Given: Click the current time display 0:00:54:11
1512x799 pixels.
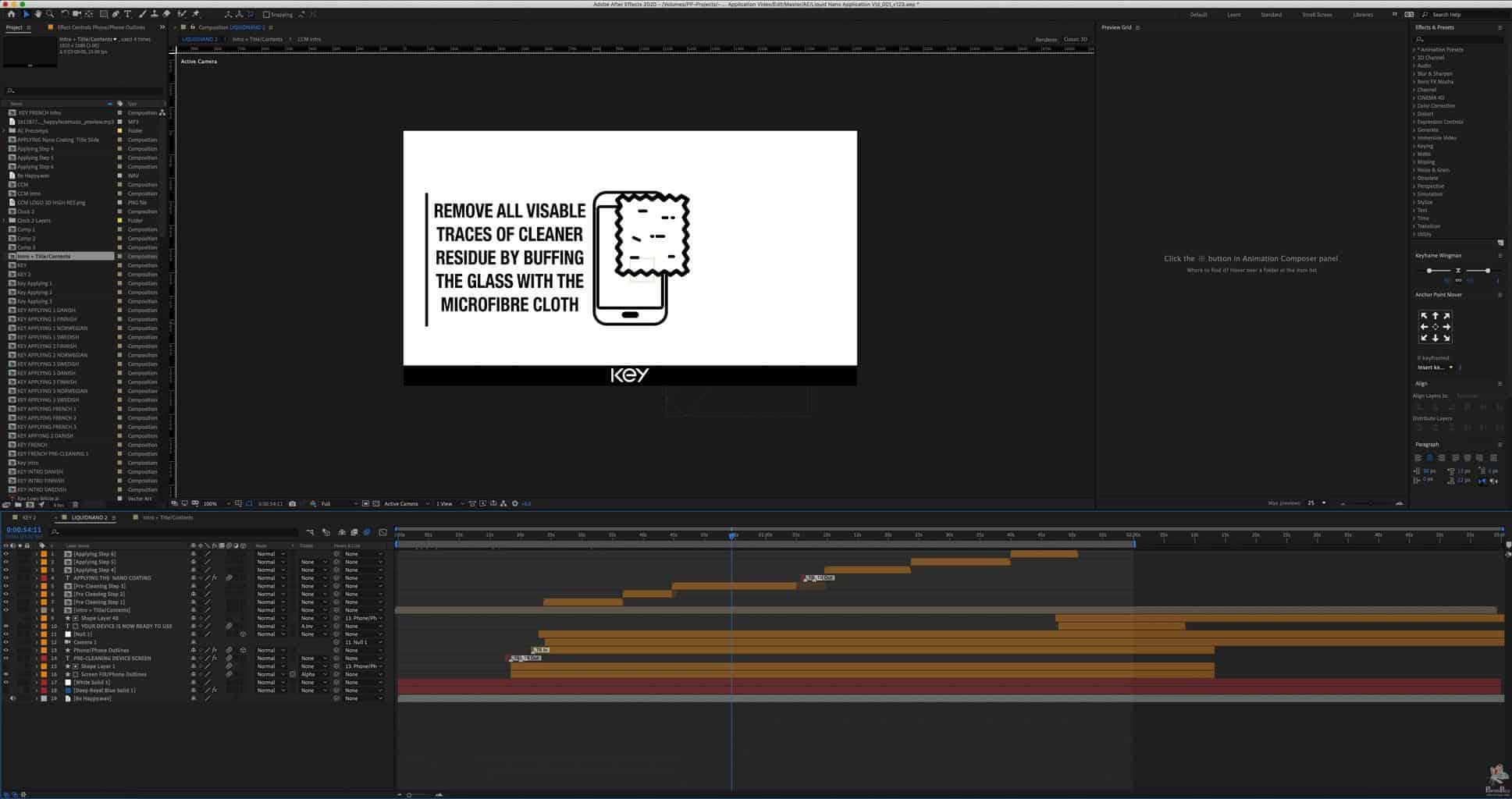Looking at the screenshot, I should pos(24,530).
